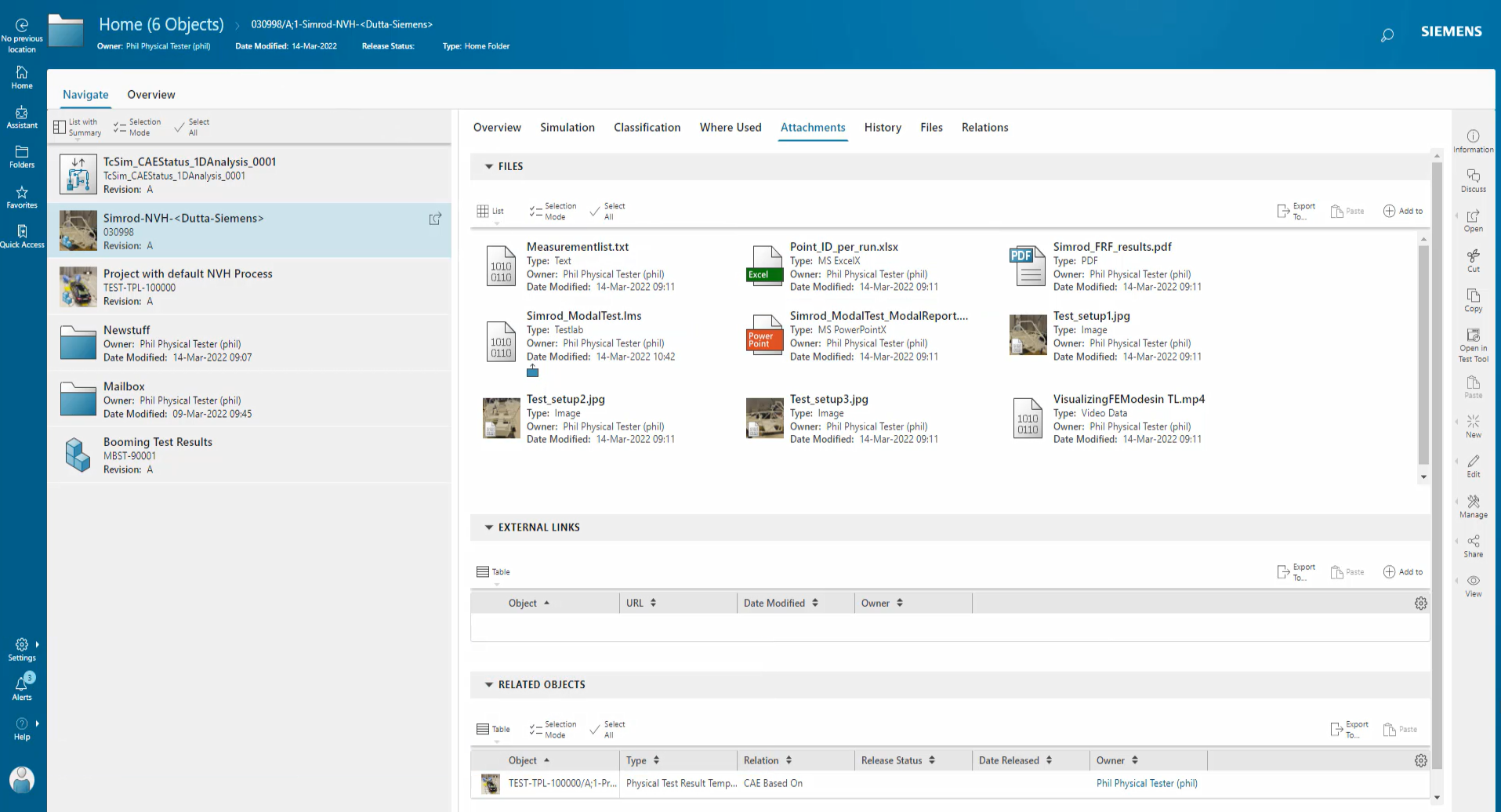Open the Test_setup2.jpg thumbnail
Viewport: 1501px width, 812px height.
click(x=501, y=418)
